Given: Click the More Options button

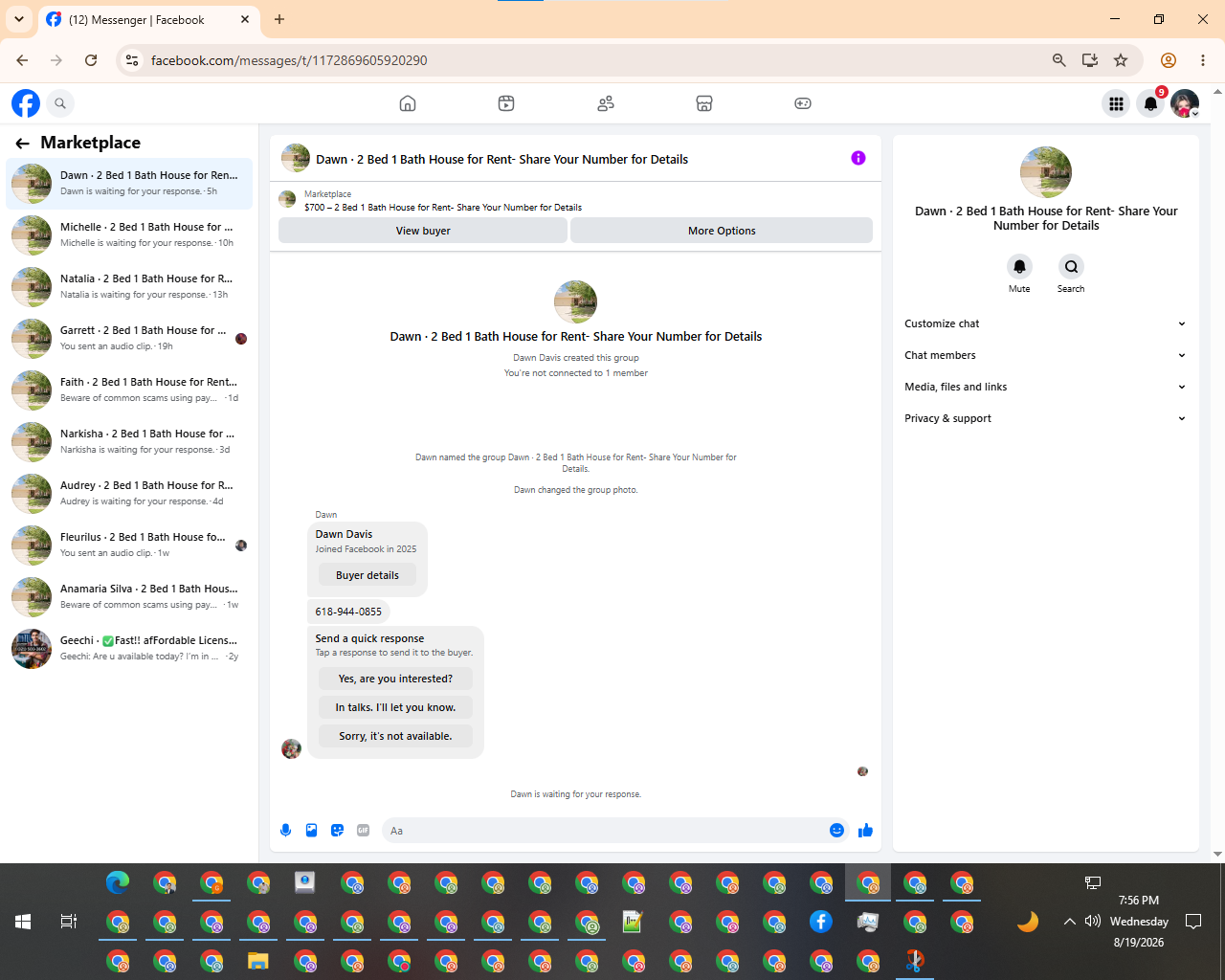Looking at the screenshot, I should pyautogui.click(x=722, y=231).
